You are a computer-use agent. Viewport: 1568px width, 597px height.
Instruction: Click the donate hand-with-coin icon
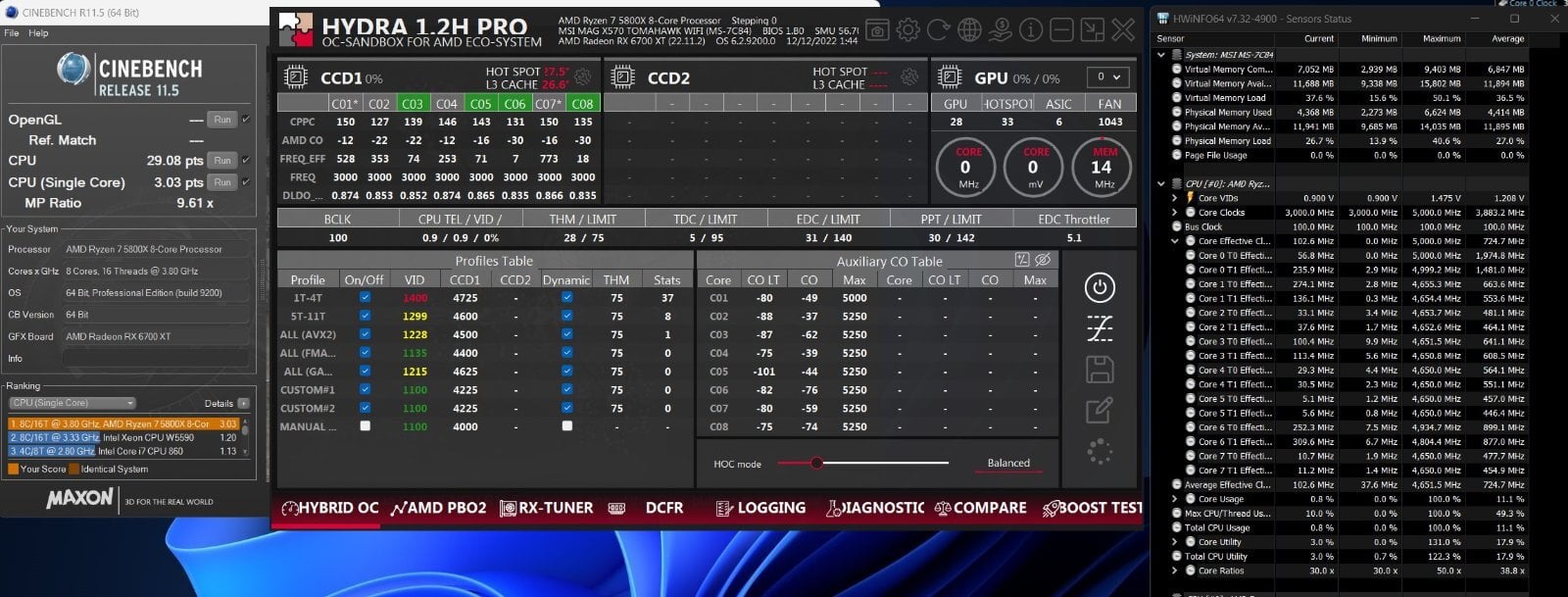click(1000, 30)
